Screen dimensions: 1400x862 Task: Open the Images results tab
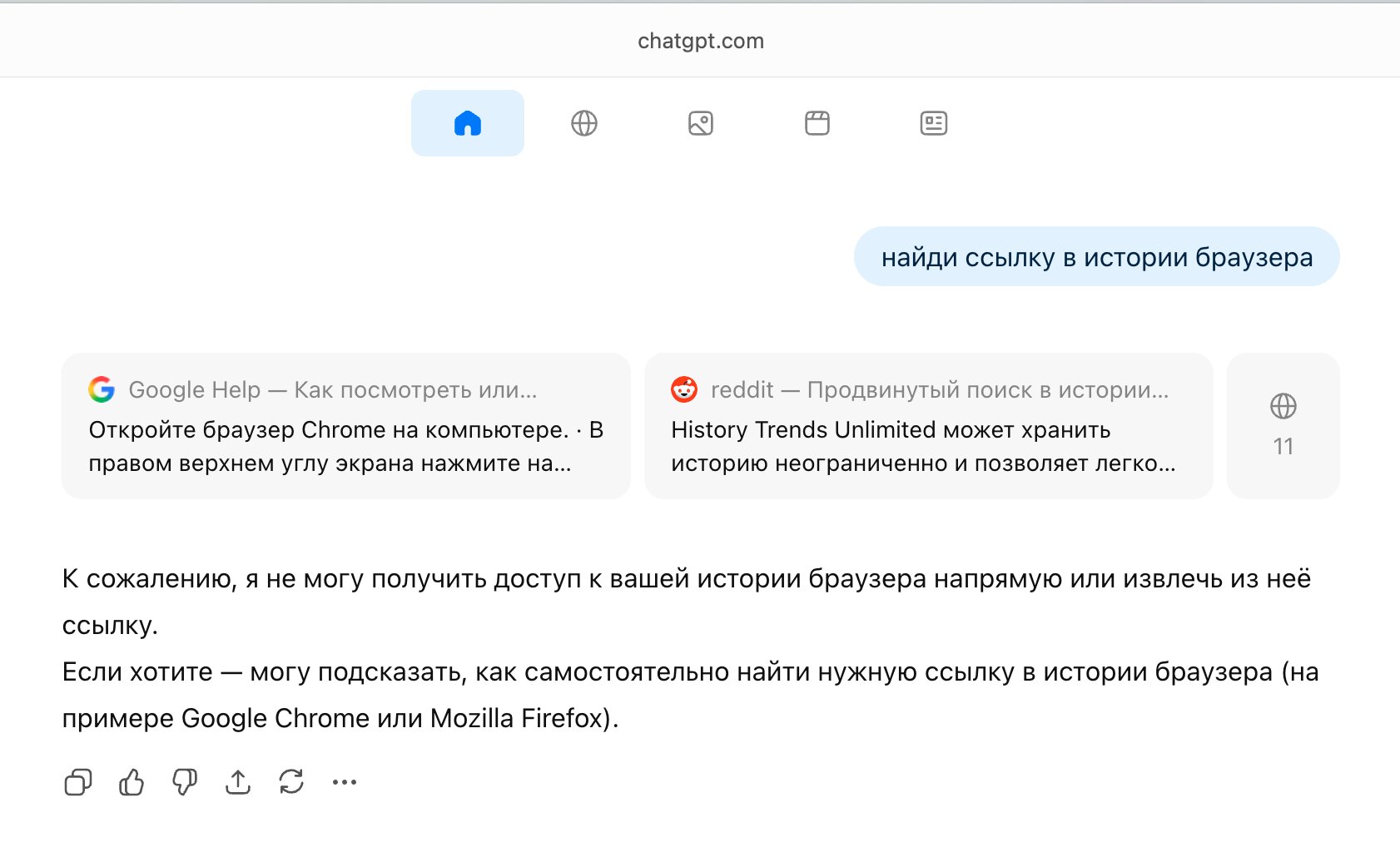[x=700, y=123]
